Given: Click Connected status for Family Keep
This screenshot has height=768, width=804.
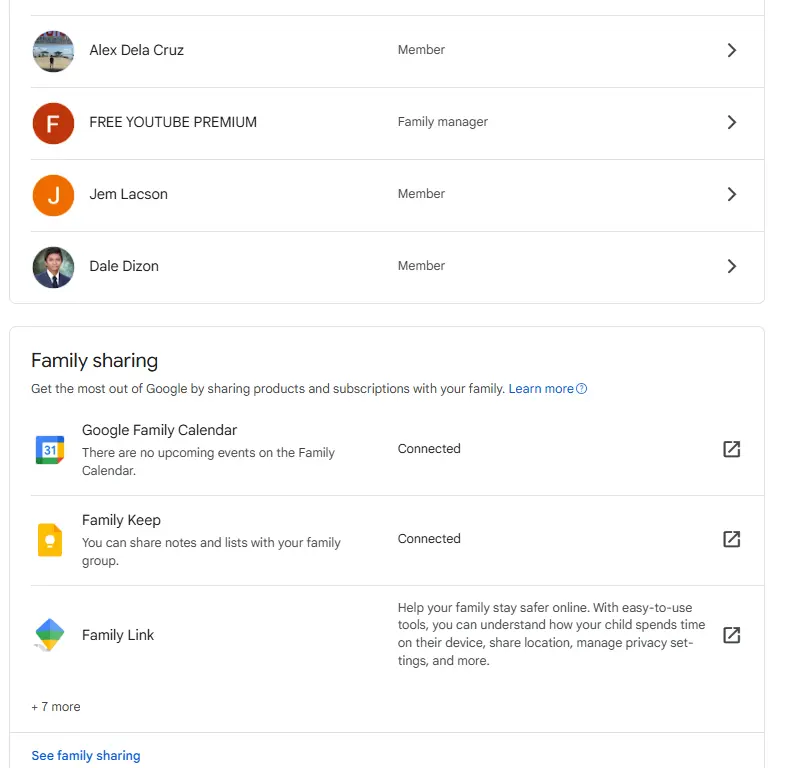Looking at the screenshot, I should [x=429, y=539].
